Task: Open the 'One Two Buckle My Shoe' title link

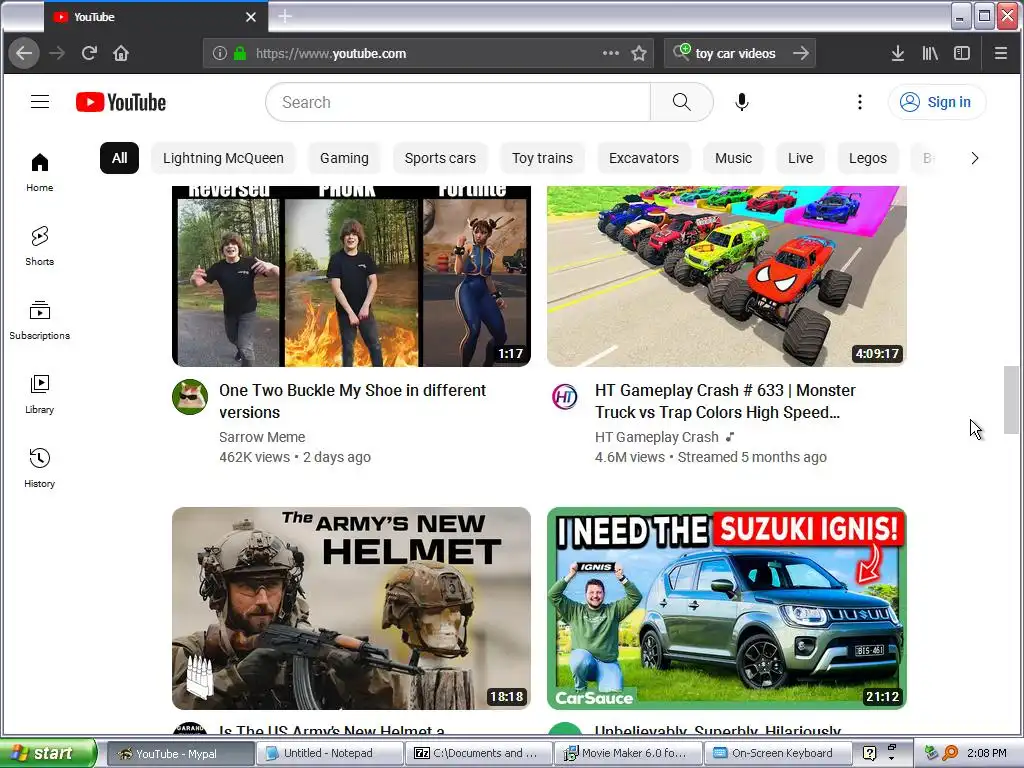Action: click(x=353, y=401)
